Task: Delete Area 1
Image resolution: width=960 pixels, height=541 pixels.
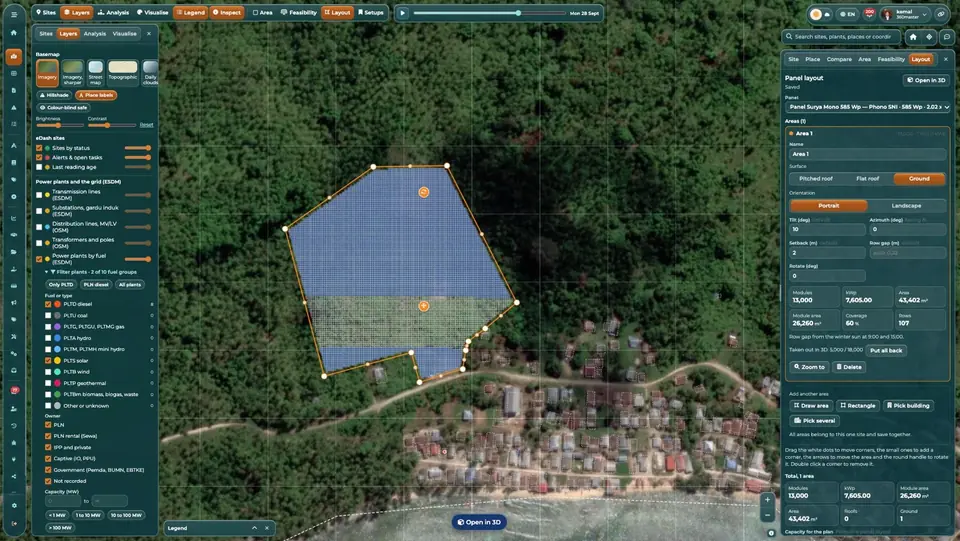Action: click(x=849, y=367)
